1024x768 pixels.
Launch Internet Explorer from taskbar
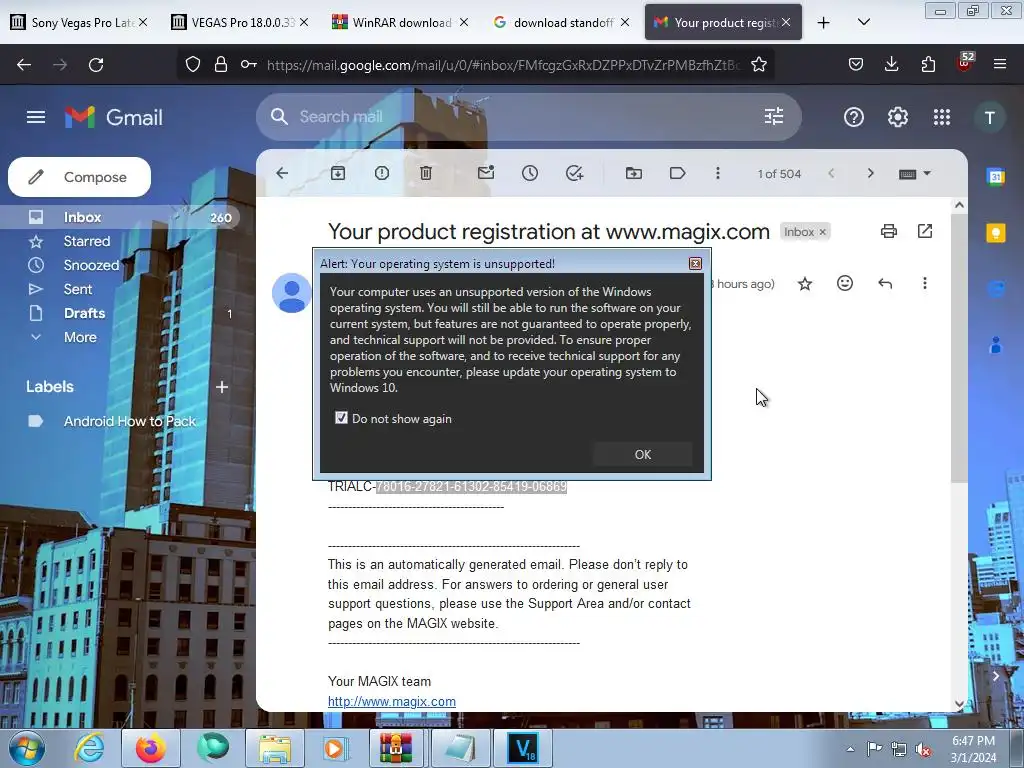(x=88, y=748)
